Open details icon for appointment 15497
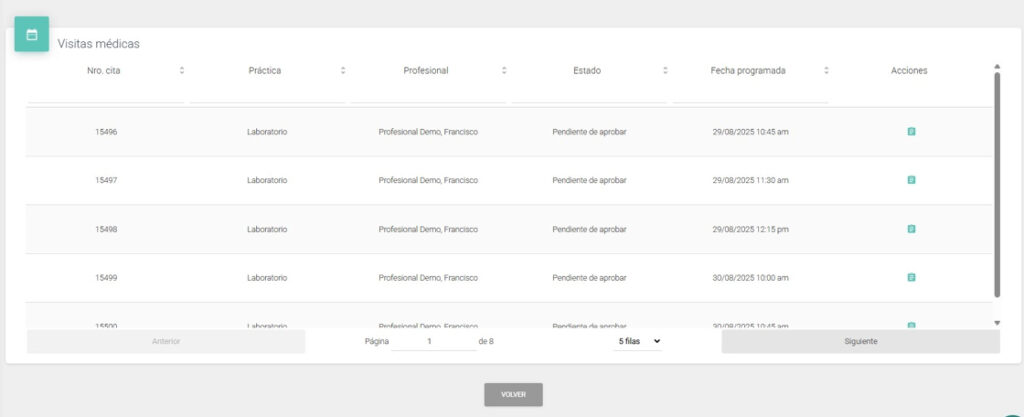This screenshot has height=417, width=1024. tap(911, 180)
